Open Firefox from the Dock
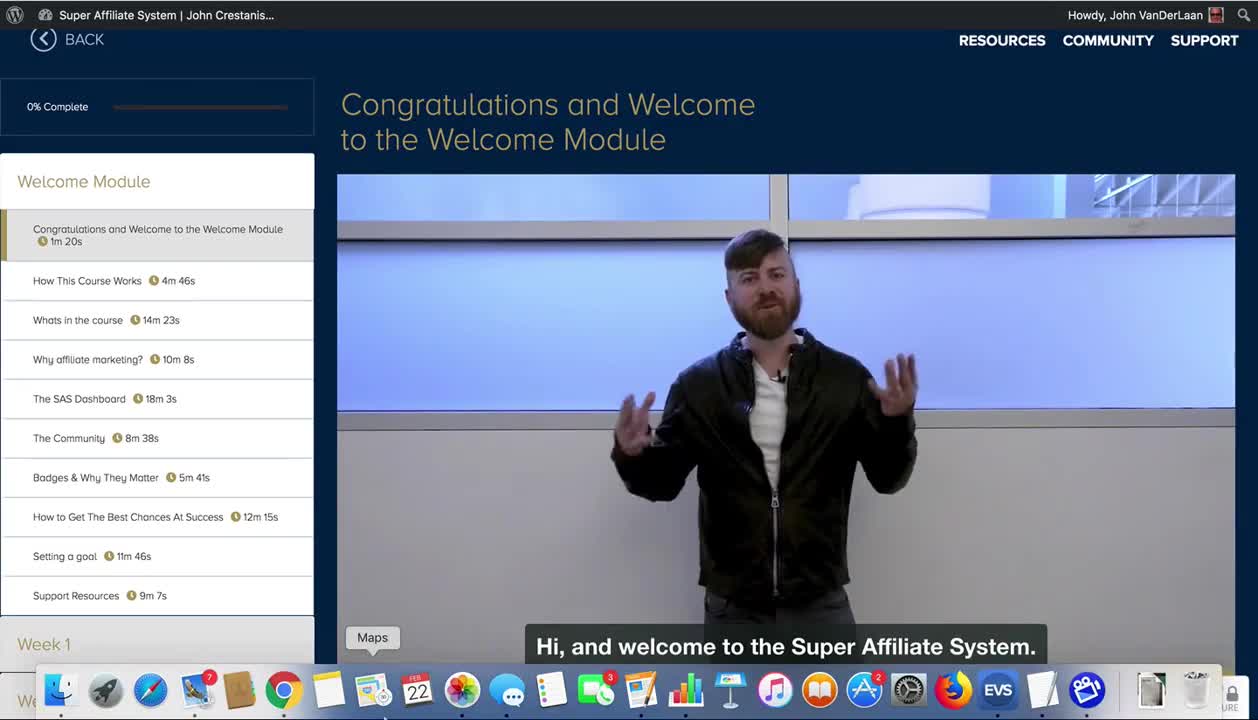 point(953,690)
